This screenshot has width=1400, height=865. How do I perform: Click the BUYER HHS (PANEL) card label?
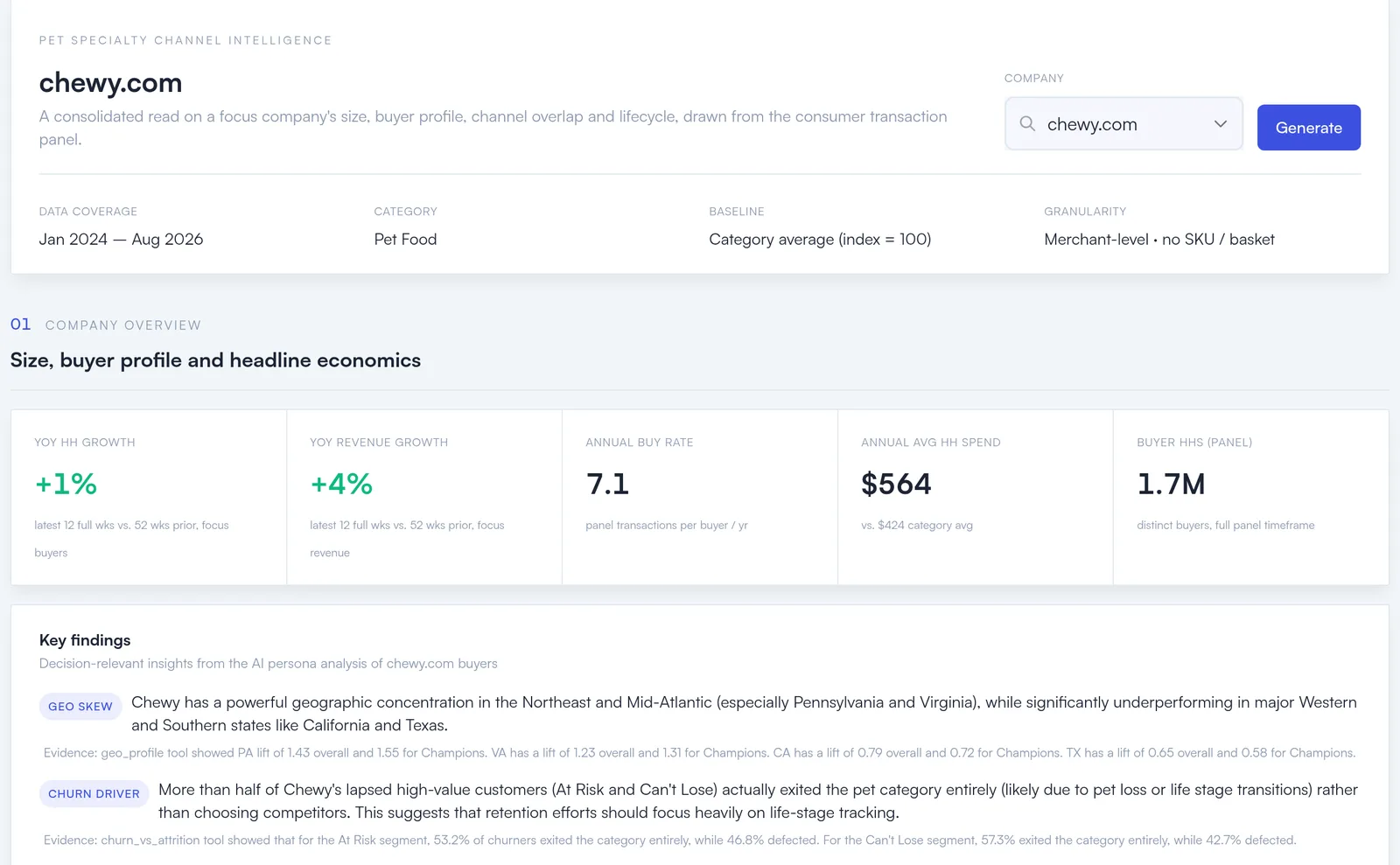(1194, 443)
